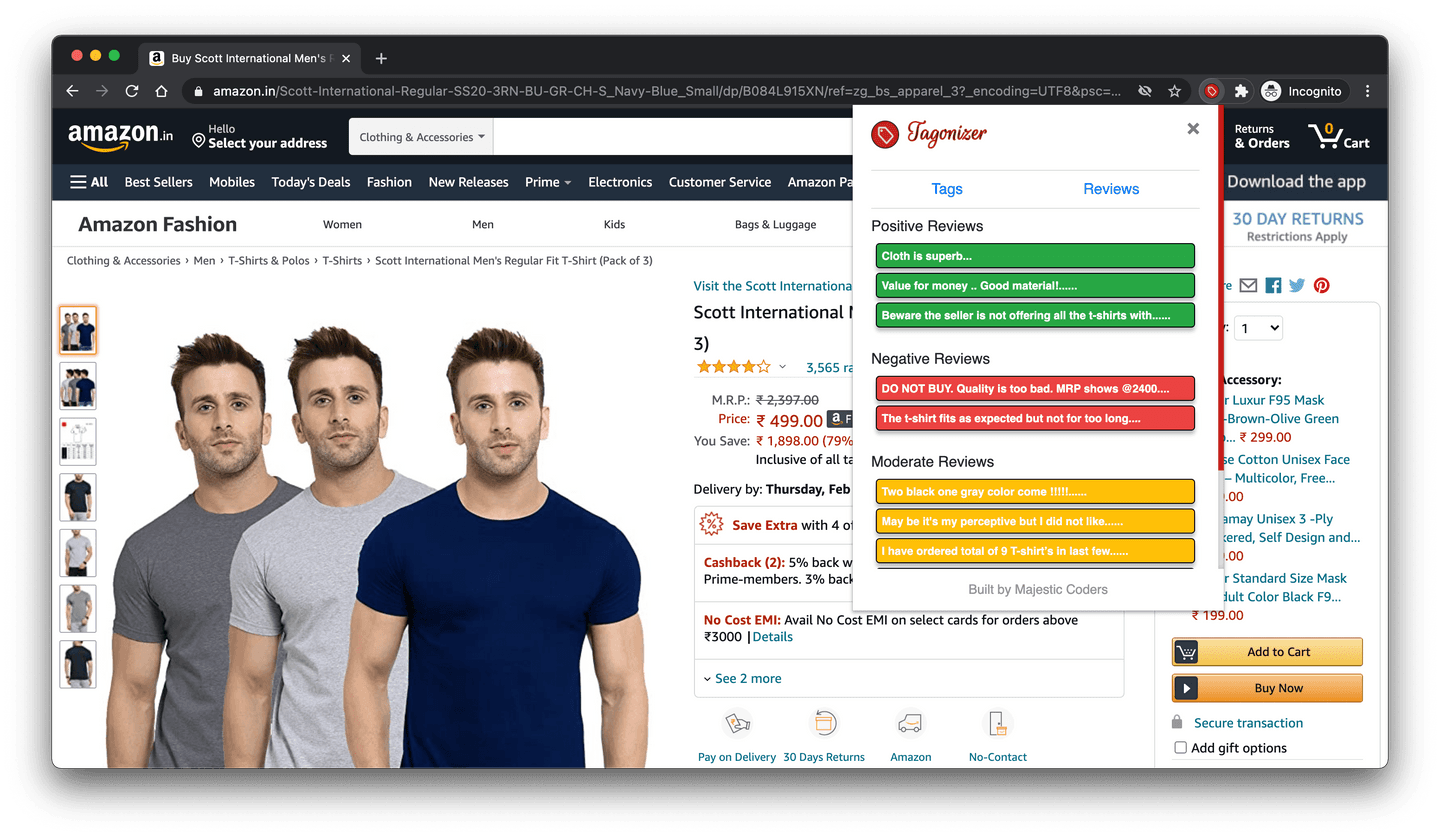Open Mobiles in the nav bar
Image resolution: width=1440 pixels, height=837 pixels.
tap(232, 182)
